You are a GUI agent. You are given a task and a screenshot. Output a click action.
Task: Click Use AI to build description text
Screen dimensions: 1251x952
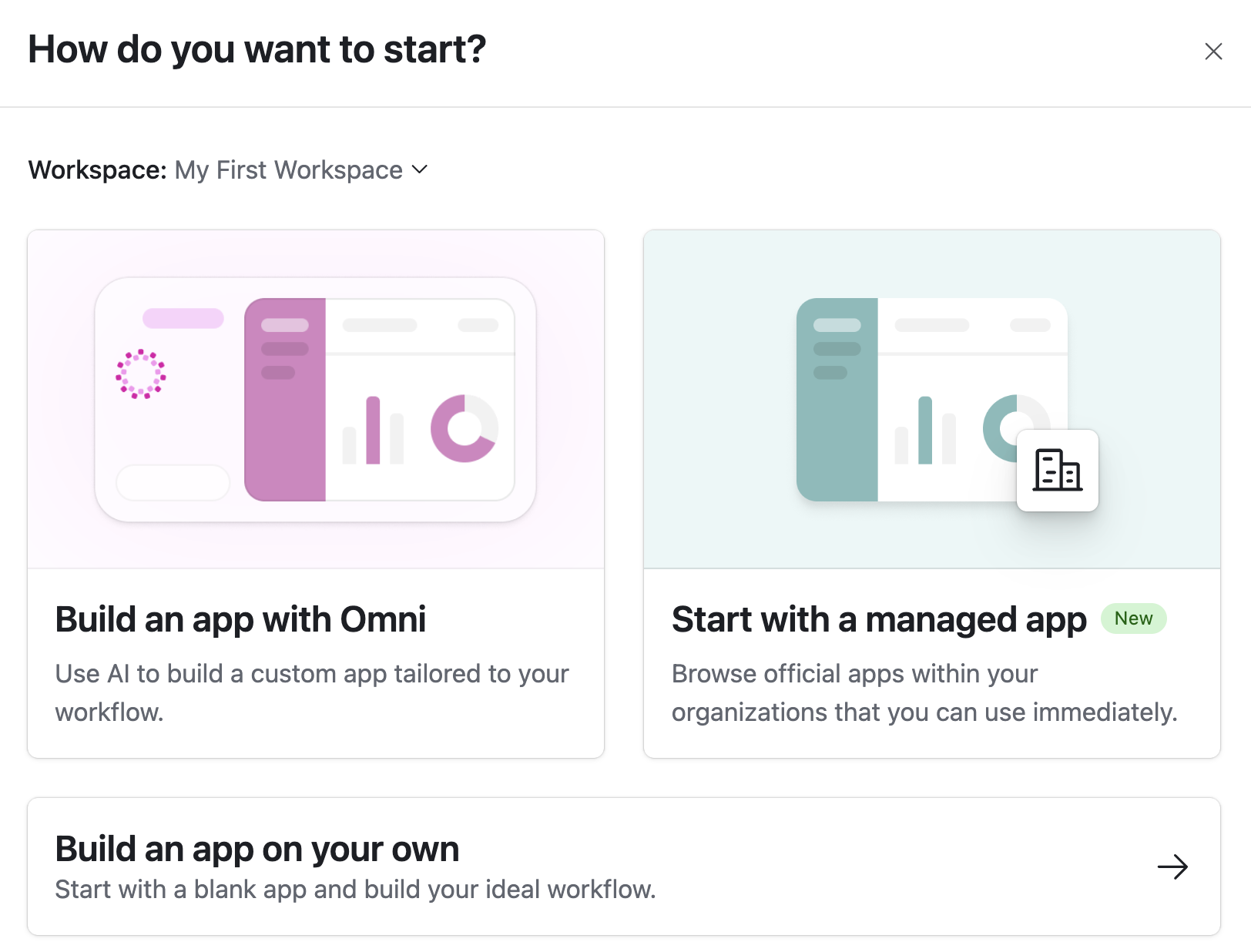pos(312,692)
